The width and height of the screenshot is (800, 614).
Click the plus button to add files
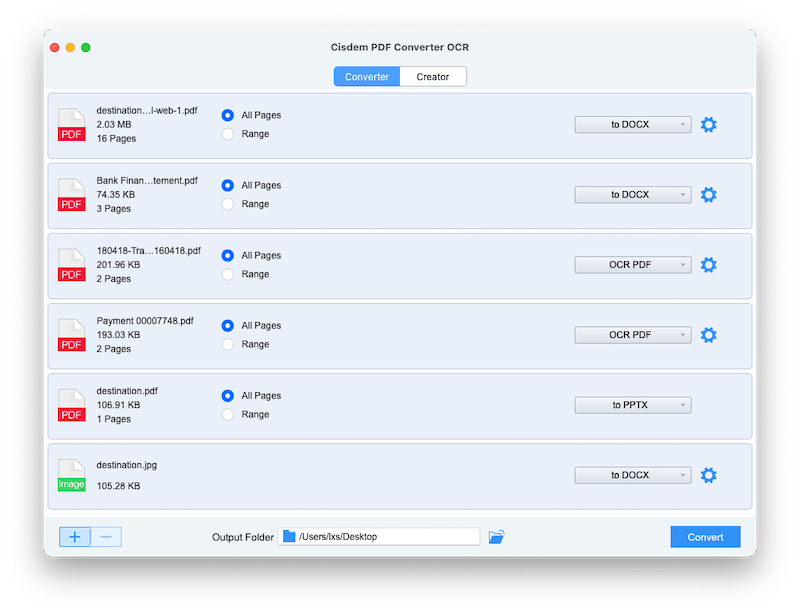click(74, 536)
